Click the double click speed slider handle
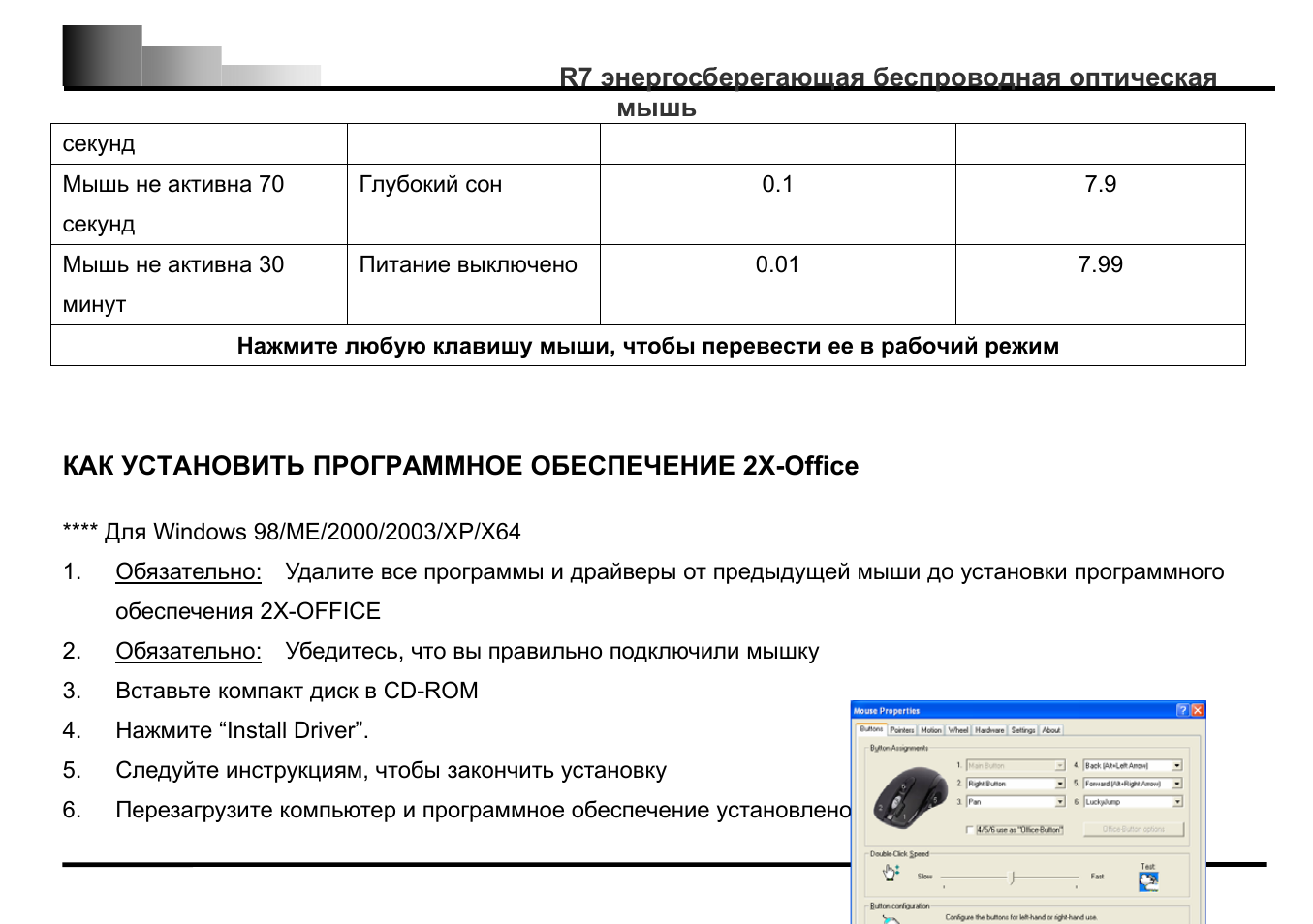This screenshot has width=1313, height=924. (1012, 878)
